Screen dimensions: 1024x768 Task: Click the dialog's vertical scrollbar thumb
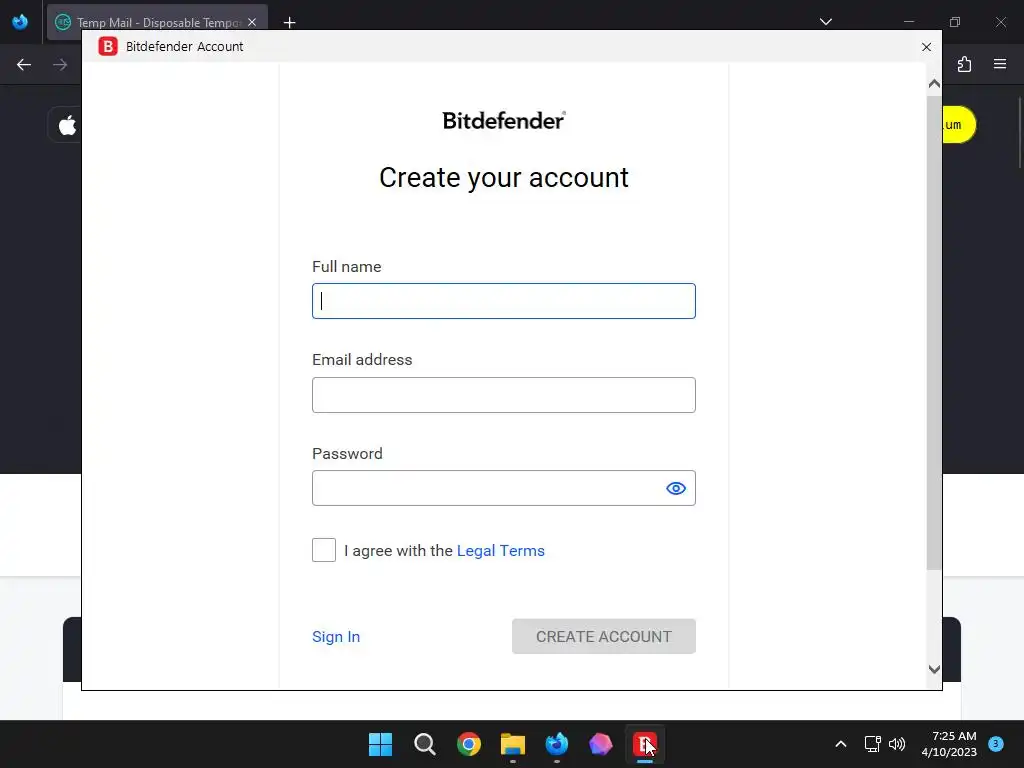pos(934,332)
